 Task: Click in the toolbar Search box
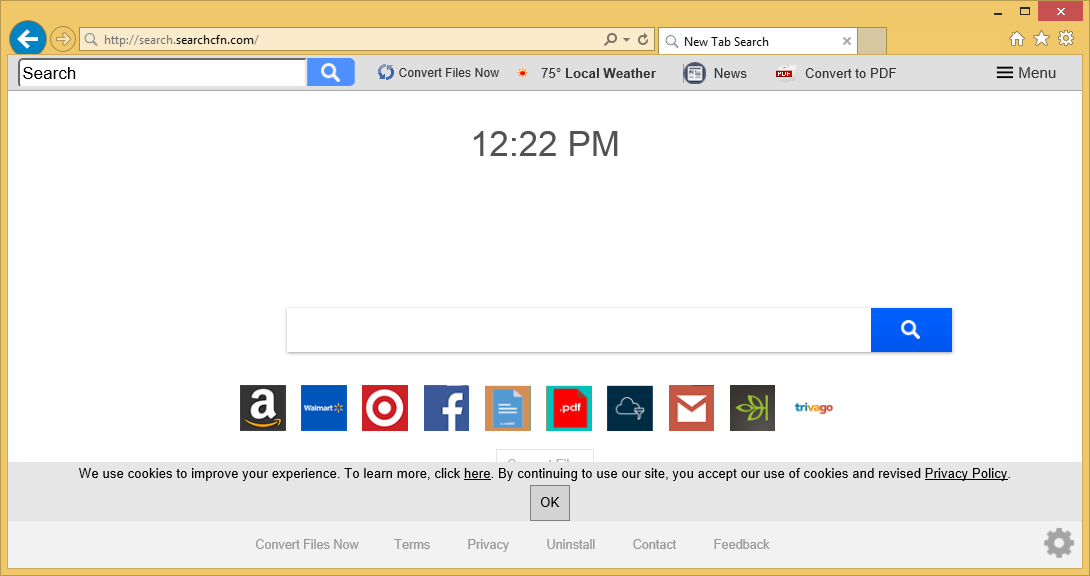163,73
